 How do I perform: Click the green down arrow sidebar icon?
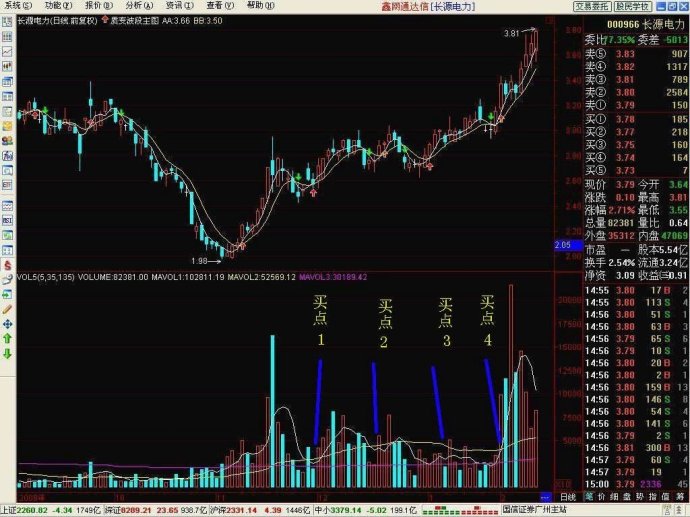tap(7, 353)
